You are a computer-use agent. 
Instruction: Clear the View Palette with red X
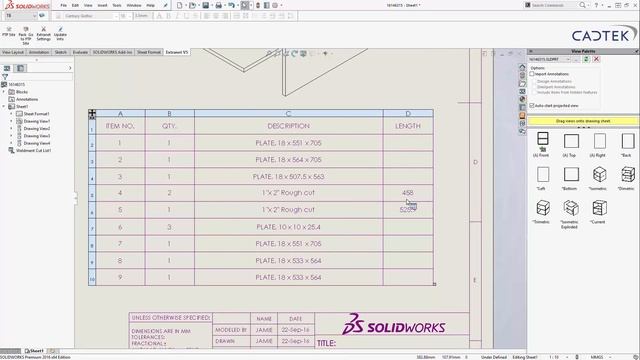coord(596,59)
